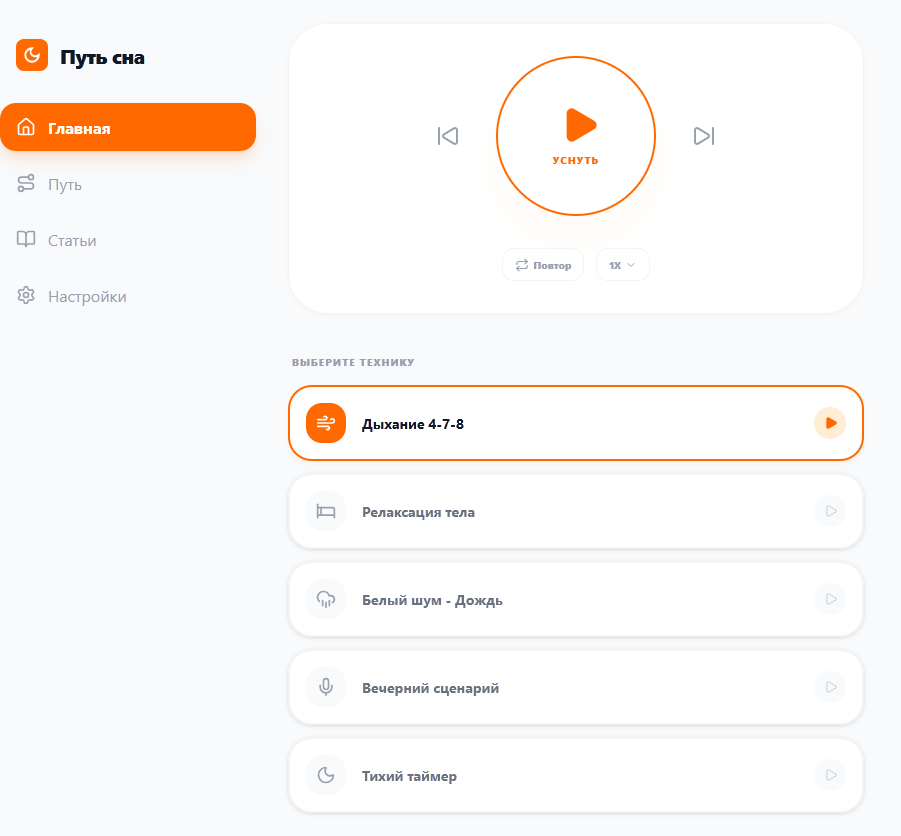
Task: Play the Вечерний сценарий technique
Action: pos(829,687)
